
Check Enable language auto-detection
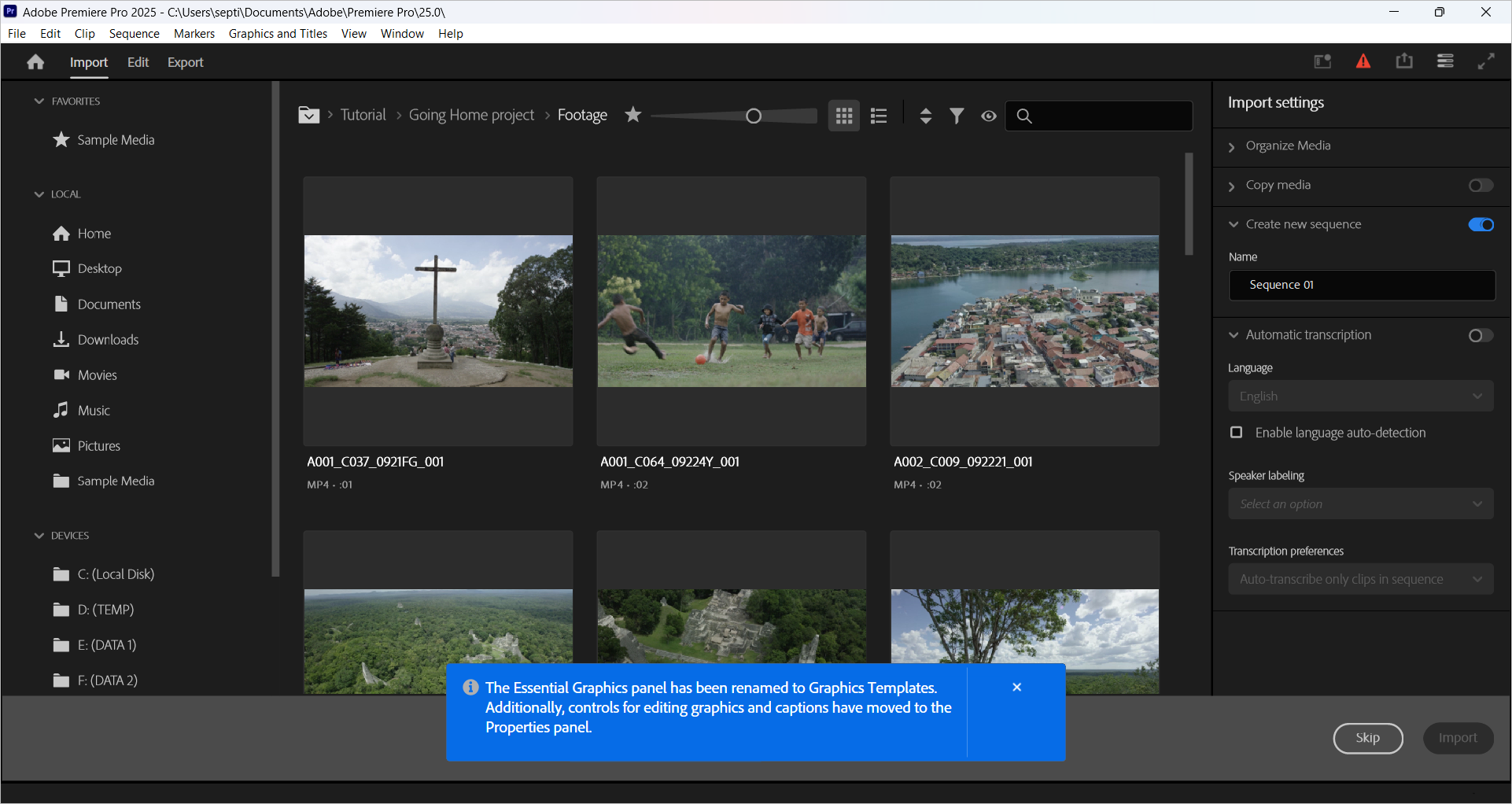tap(1236, 432)
